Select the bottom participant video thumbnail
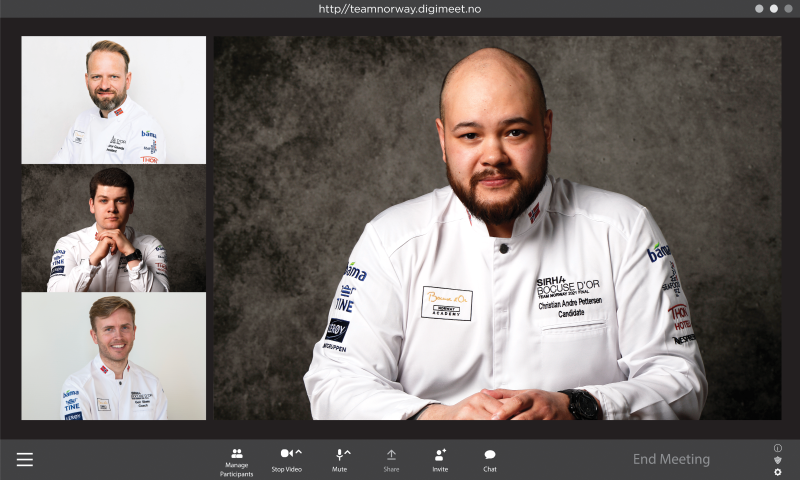Screen dimensions: 800x480 tap(114, 356)
